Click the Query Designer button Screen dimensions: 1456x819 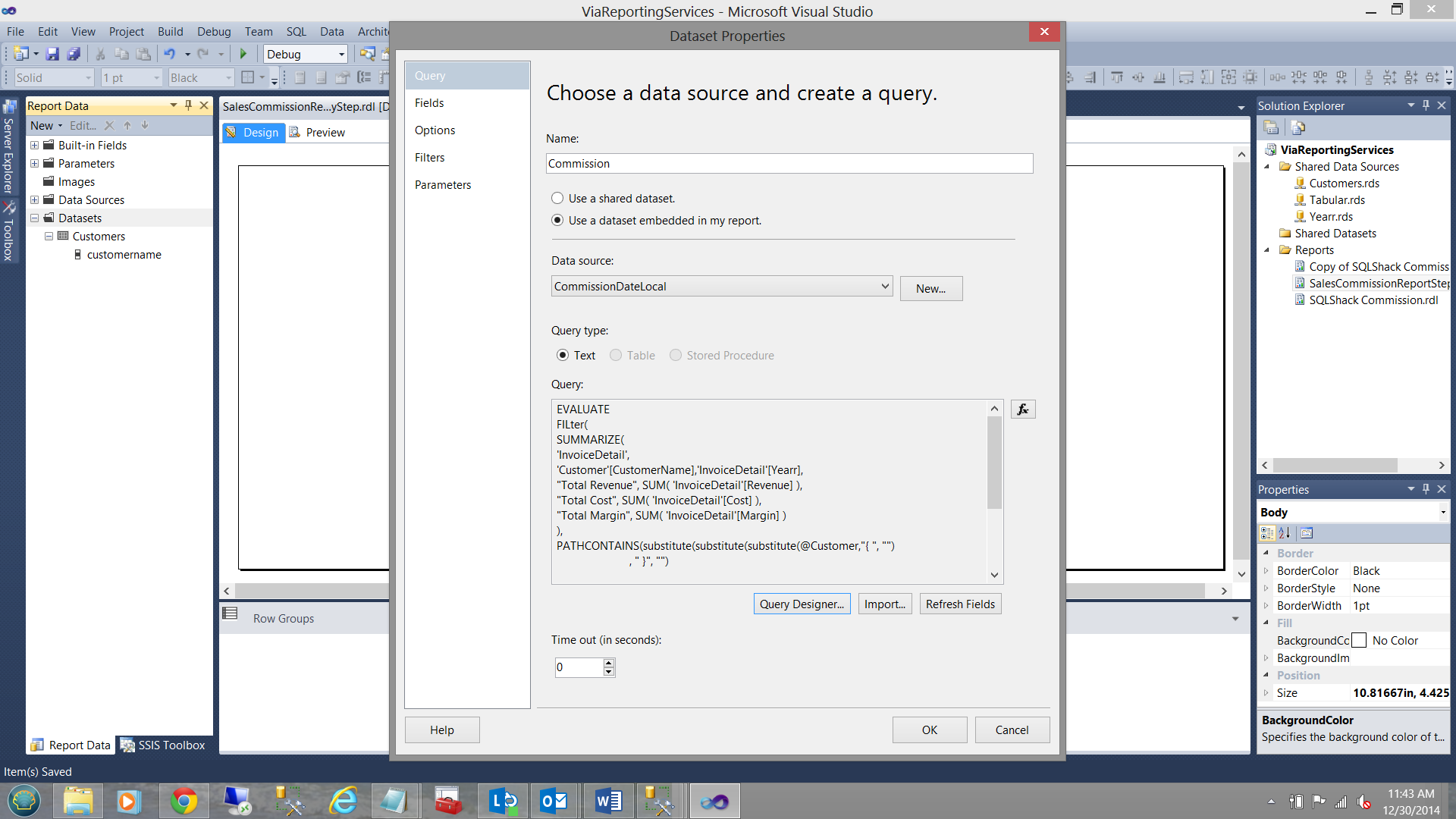tap(802, 604)
